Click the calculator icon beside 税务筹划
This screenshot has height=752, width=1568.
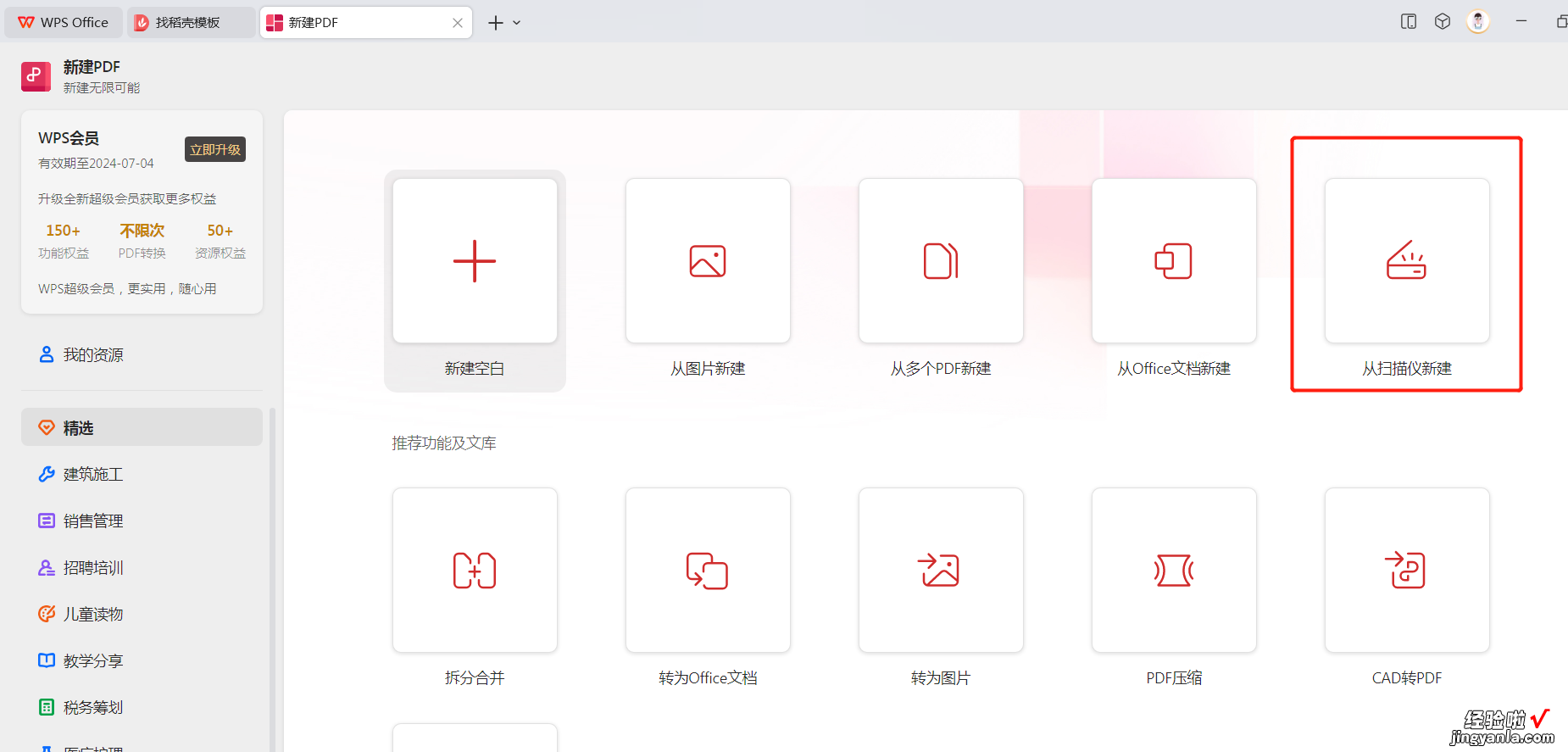(x=47, y=707)
